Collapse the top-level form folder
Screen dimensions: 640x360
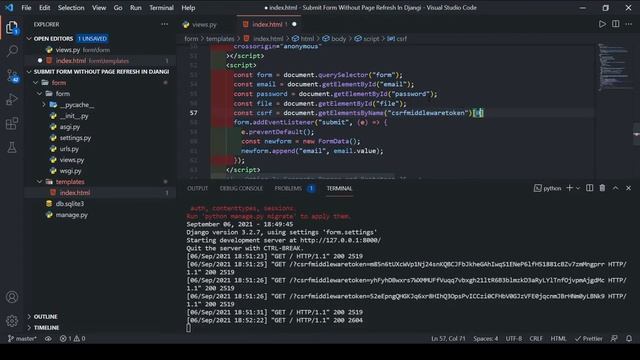(36, 83)
